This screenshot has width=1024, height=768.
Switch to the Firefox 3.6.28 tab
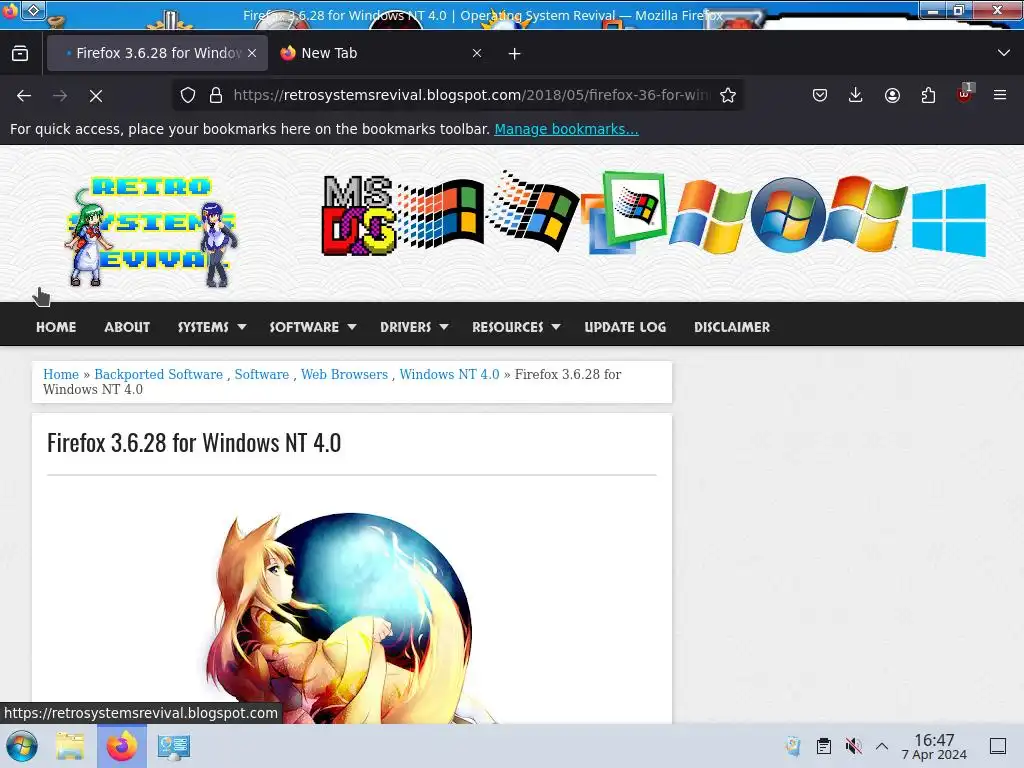[157, 53]
